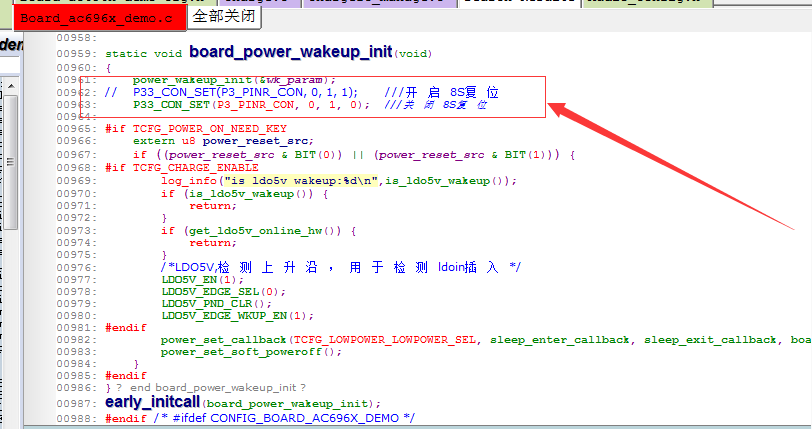
Task: Click the return statement on line 971
Action: pos(213,206)
